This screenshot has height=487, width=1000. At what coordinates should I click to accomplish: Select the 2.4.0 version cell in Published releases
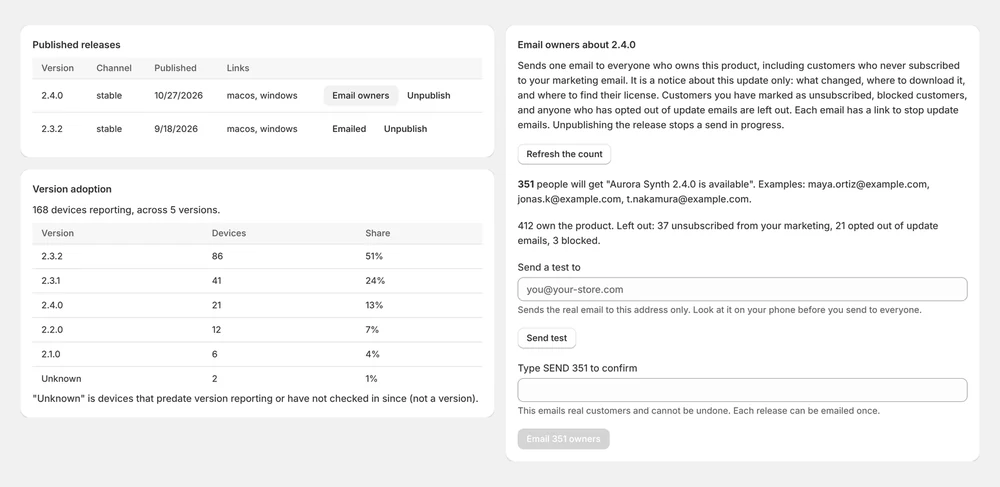(x=52, y=96)
